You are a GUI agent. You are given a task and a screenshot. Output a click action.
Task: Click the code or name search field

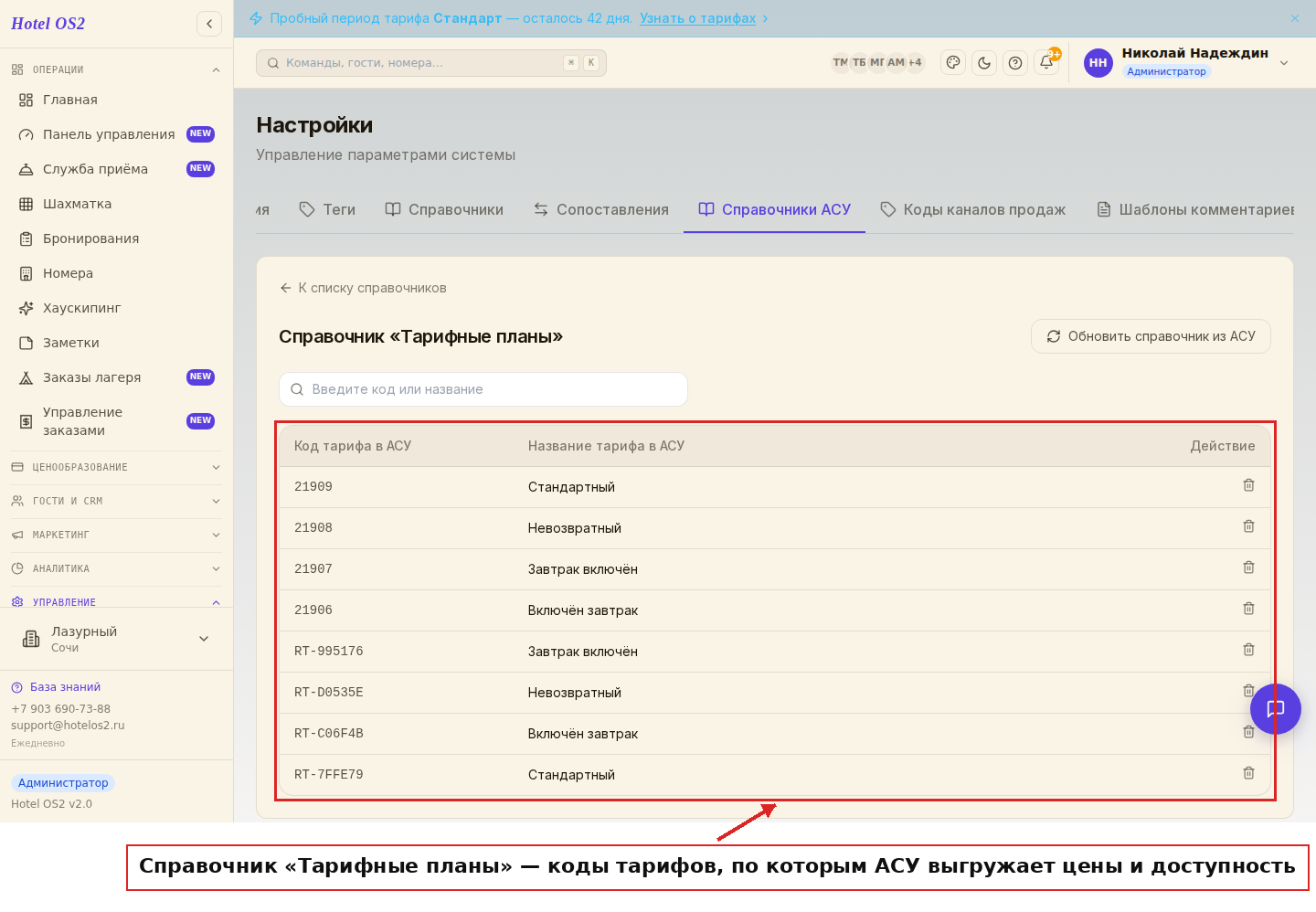click(483, 389)
